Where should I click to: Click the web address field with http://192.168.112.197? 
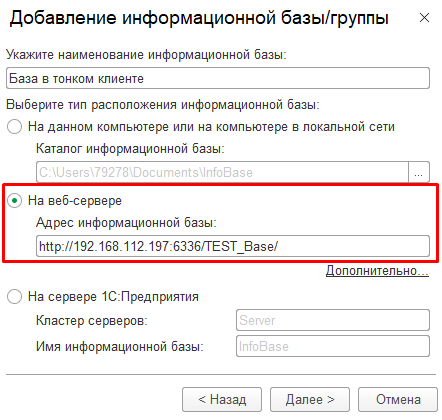(233, 246)
